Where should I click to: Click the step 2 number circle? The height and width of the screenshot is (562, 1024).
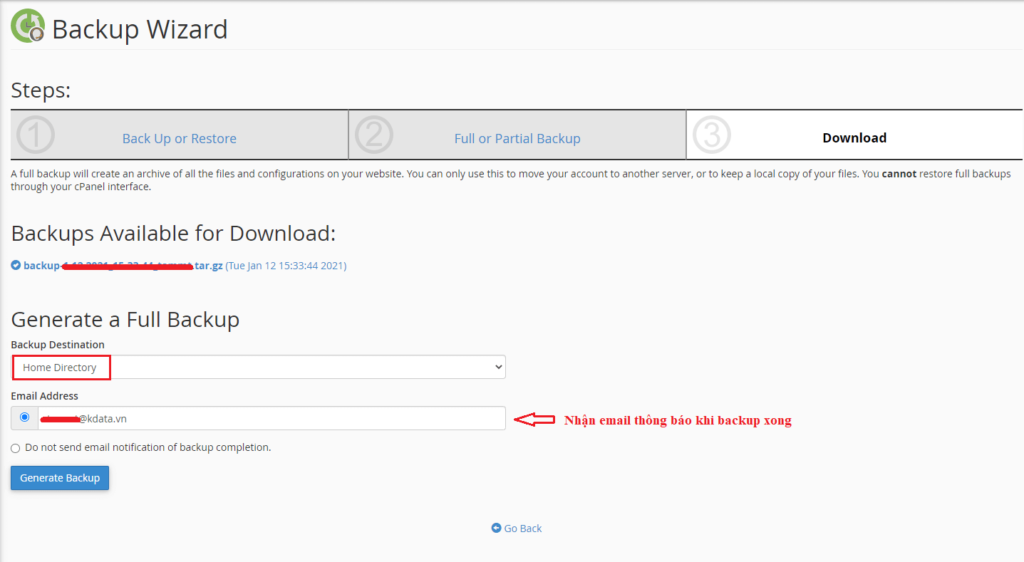[374, 135]
